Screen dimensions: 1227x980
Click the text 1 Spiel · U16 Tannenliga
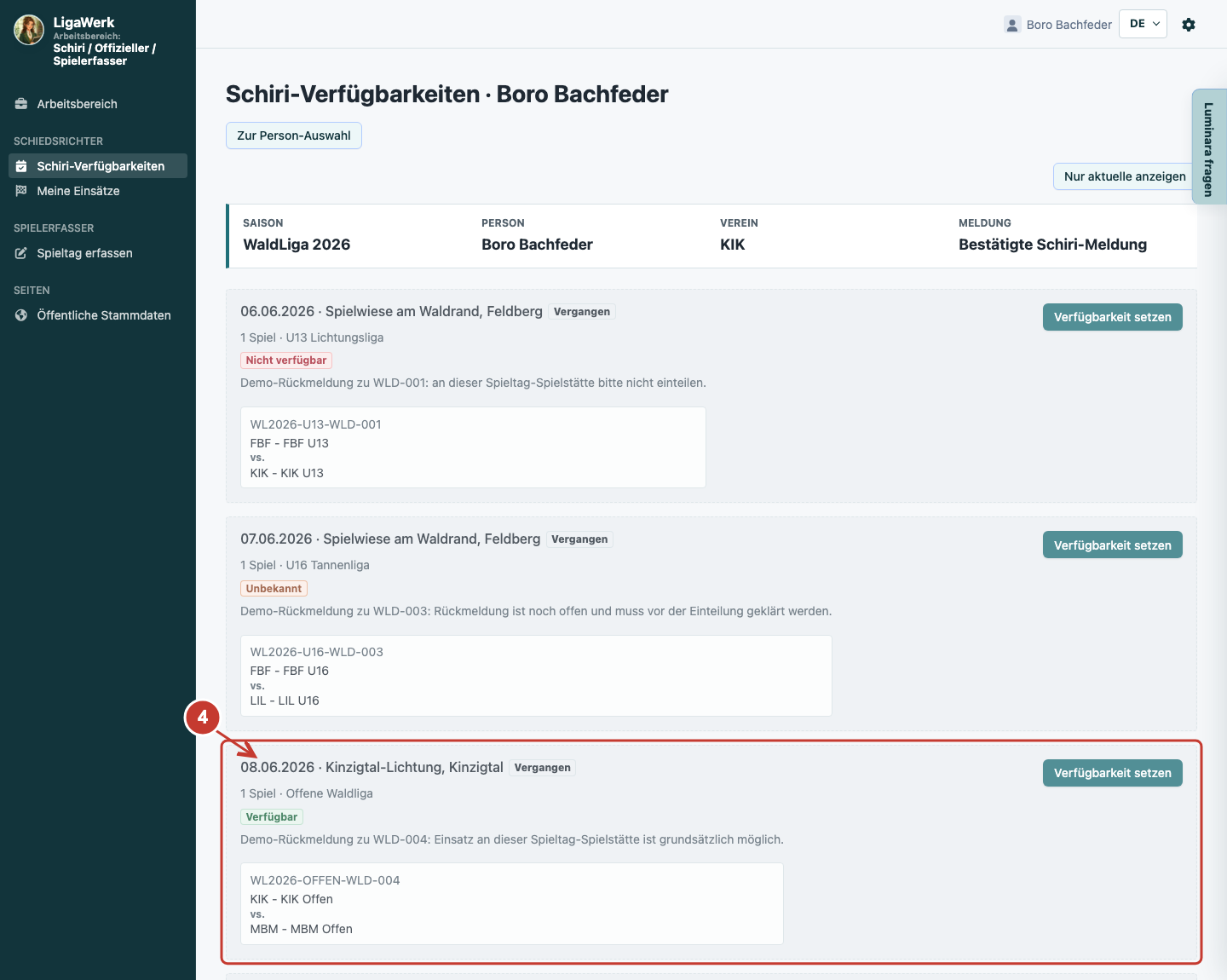coord(305,565)
